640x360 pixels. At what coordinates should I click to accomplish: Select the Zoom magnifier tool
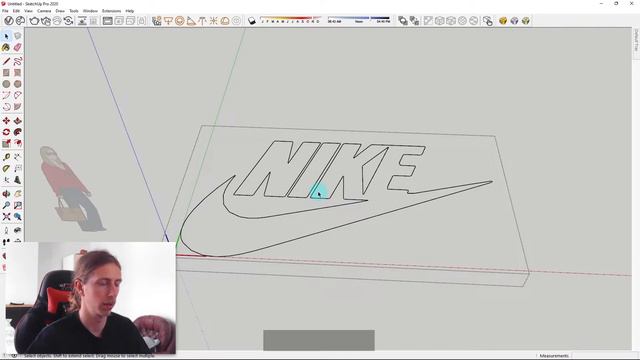(x=6, y=205)
